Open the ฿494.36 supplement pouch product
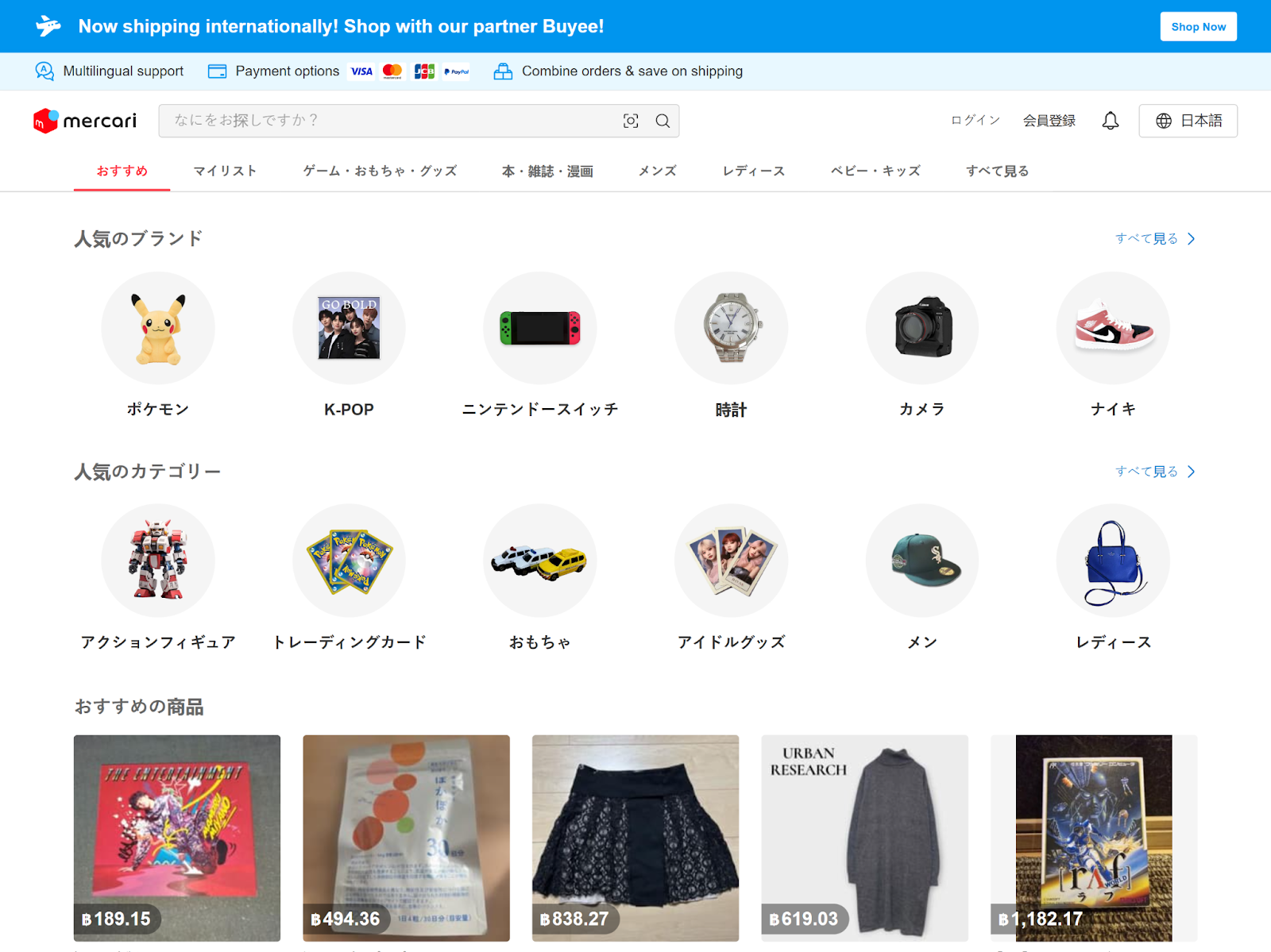Viewport: 1271px width, 952px height. coord(406,838)
